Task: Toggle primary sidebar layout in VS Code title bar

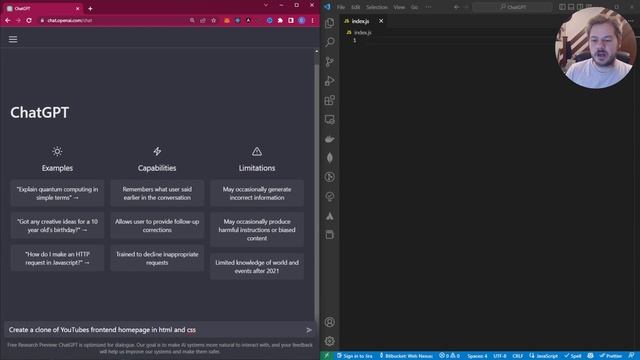Action: pyautogui.click(x=562, y=7)
